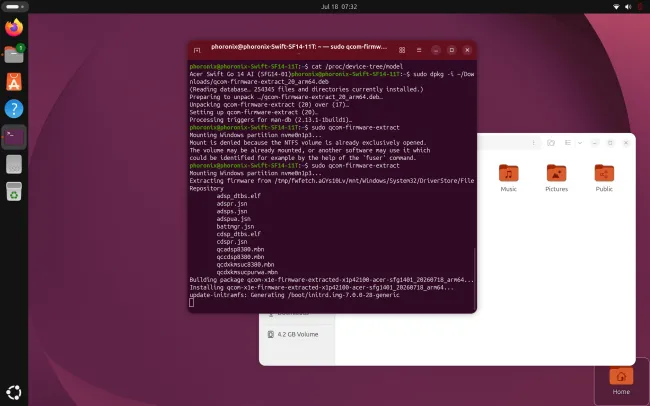Click the Terminal scrollbar thumb

point(475,278)
